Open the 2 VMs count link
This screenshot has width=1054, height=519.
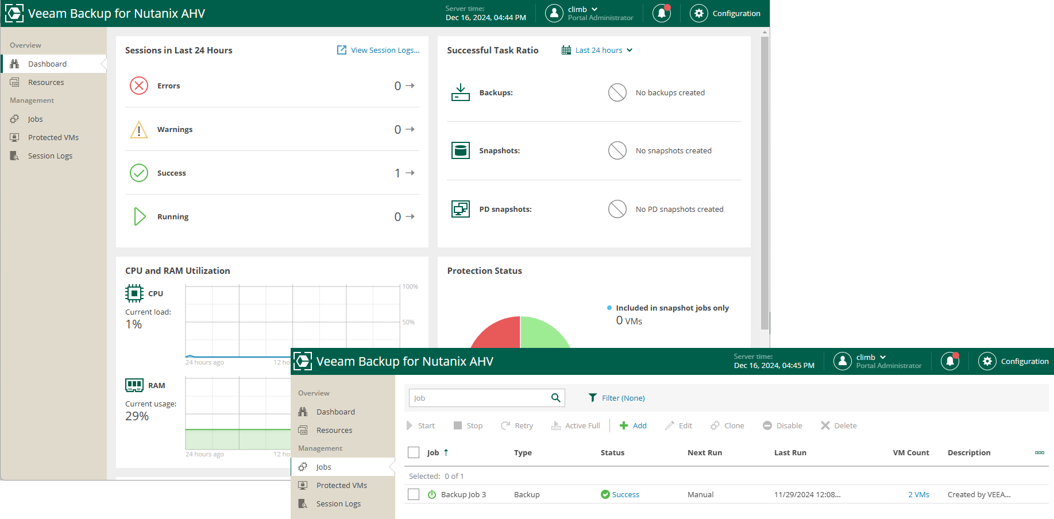tap(919, 494)
